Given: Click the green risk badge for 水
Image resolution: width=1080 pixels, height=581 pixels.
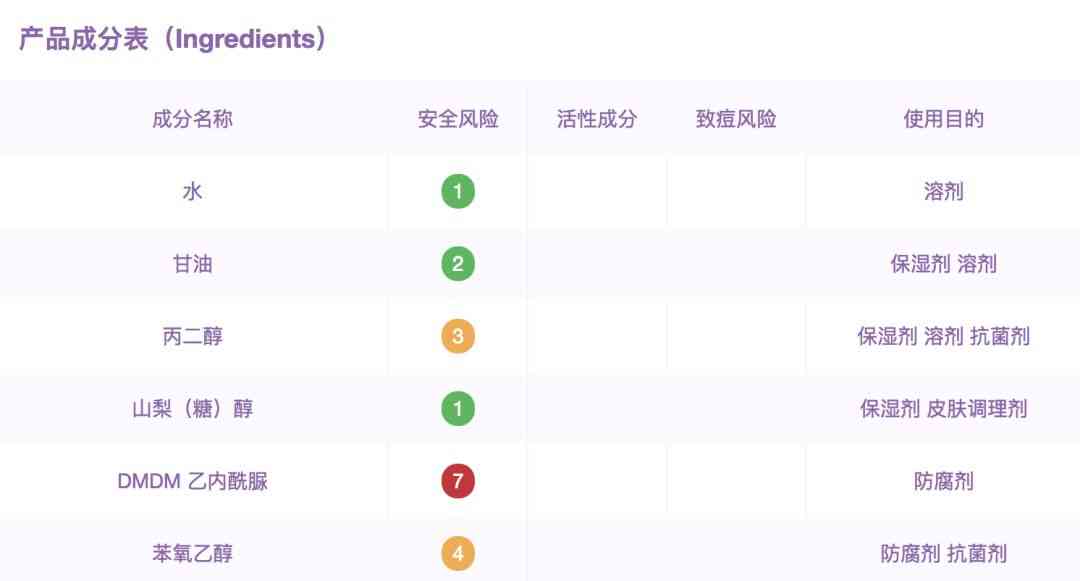Looking at the screenshot, I should 457,191.
